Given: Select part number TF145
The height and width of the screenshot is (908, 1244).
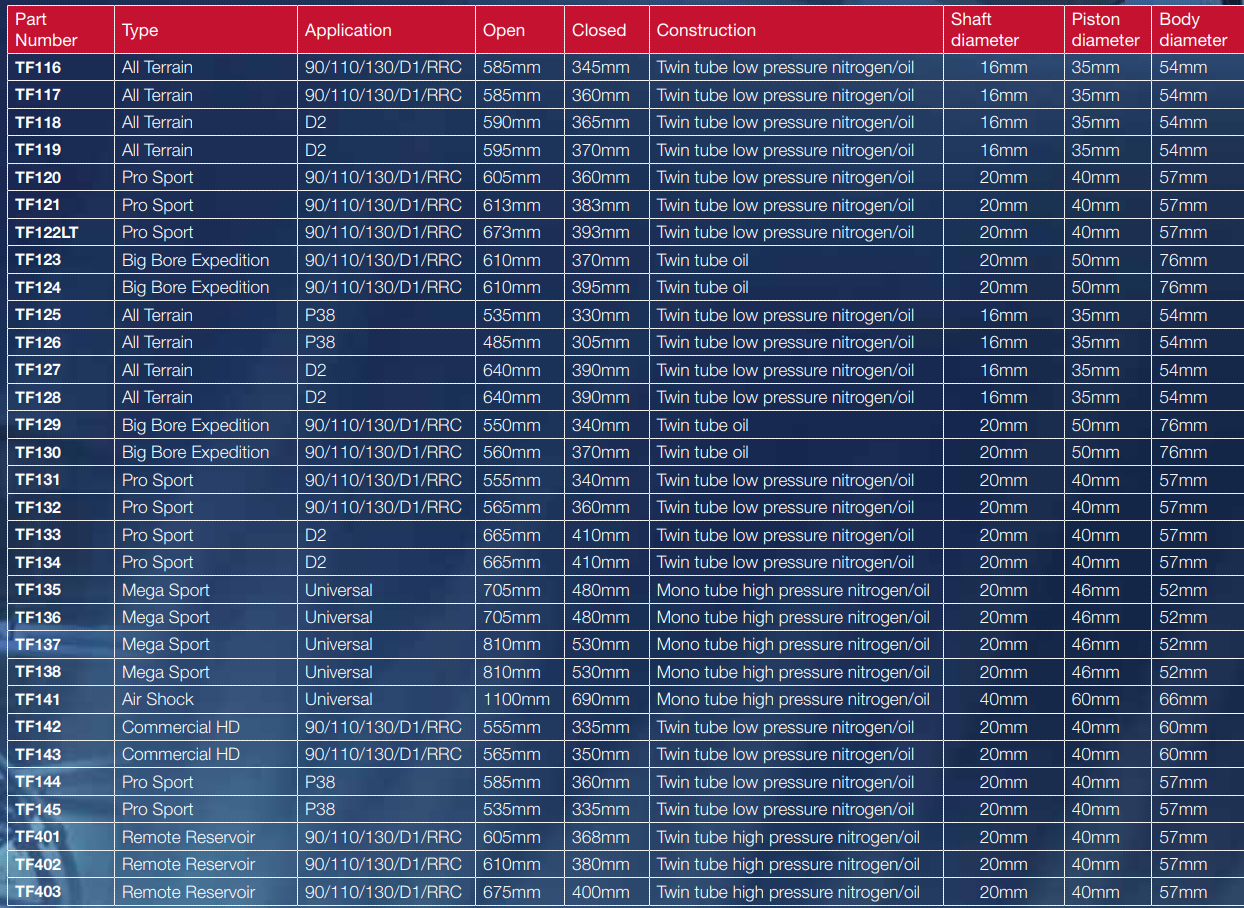Looking at the screenshot, I should tap(38, 810).
